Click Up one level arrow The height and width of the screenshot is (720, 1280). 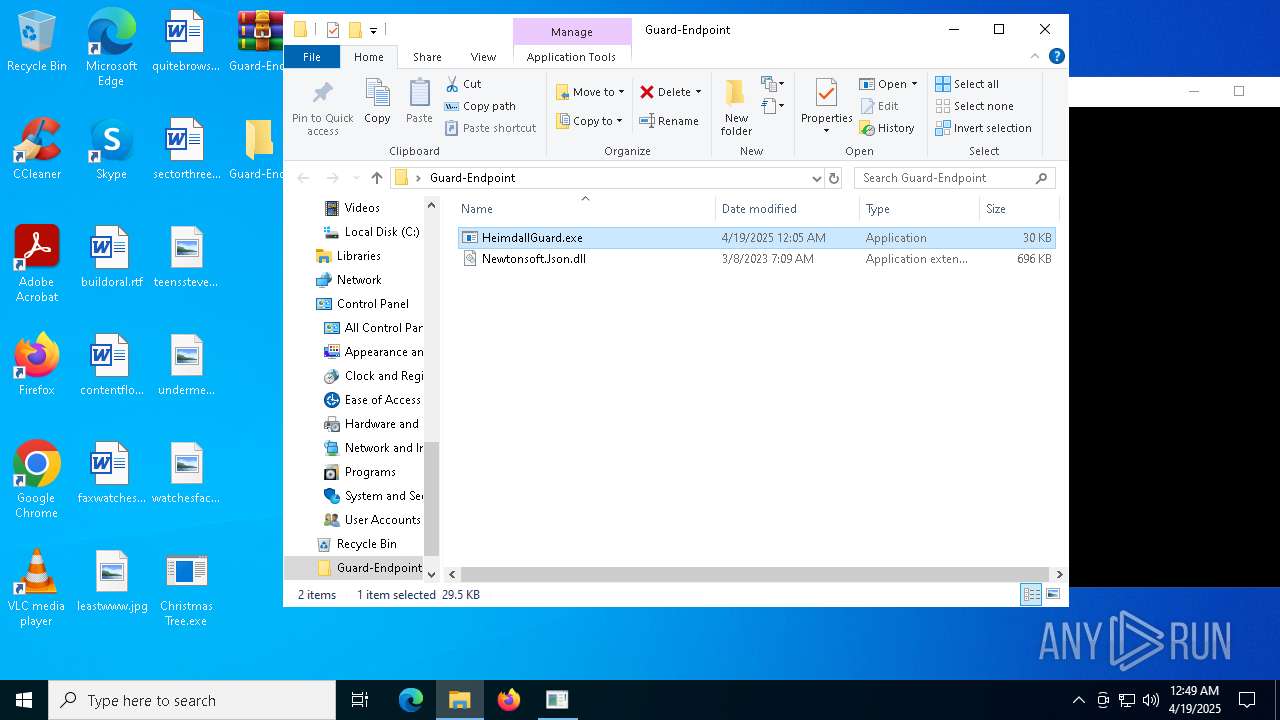tap(376, 178)
